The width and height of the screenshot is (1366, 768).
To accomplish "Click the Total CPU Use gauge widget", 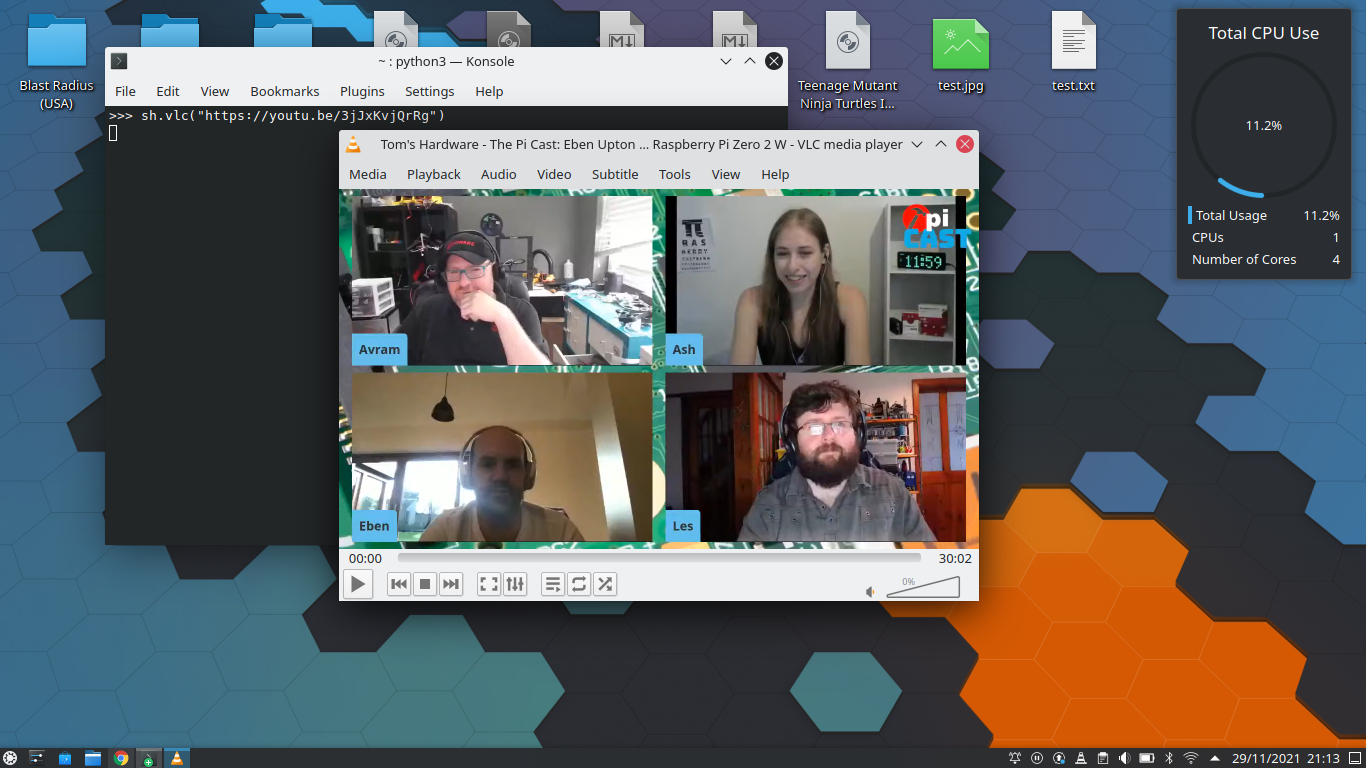I will pos(1264,125).
